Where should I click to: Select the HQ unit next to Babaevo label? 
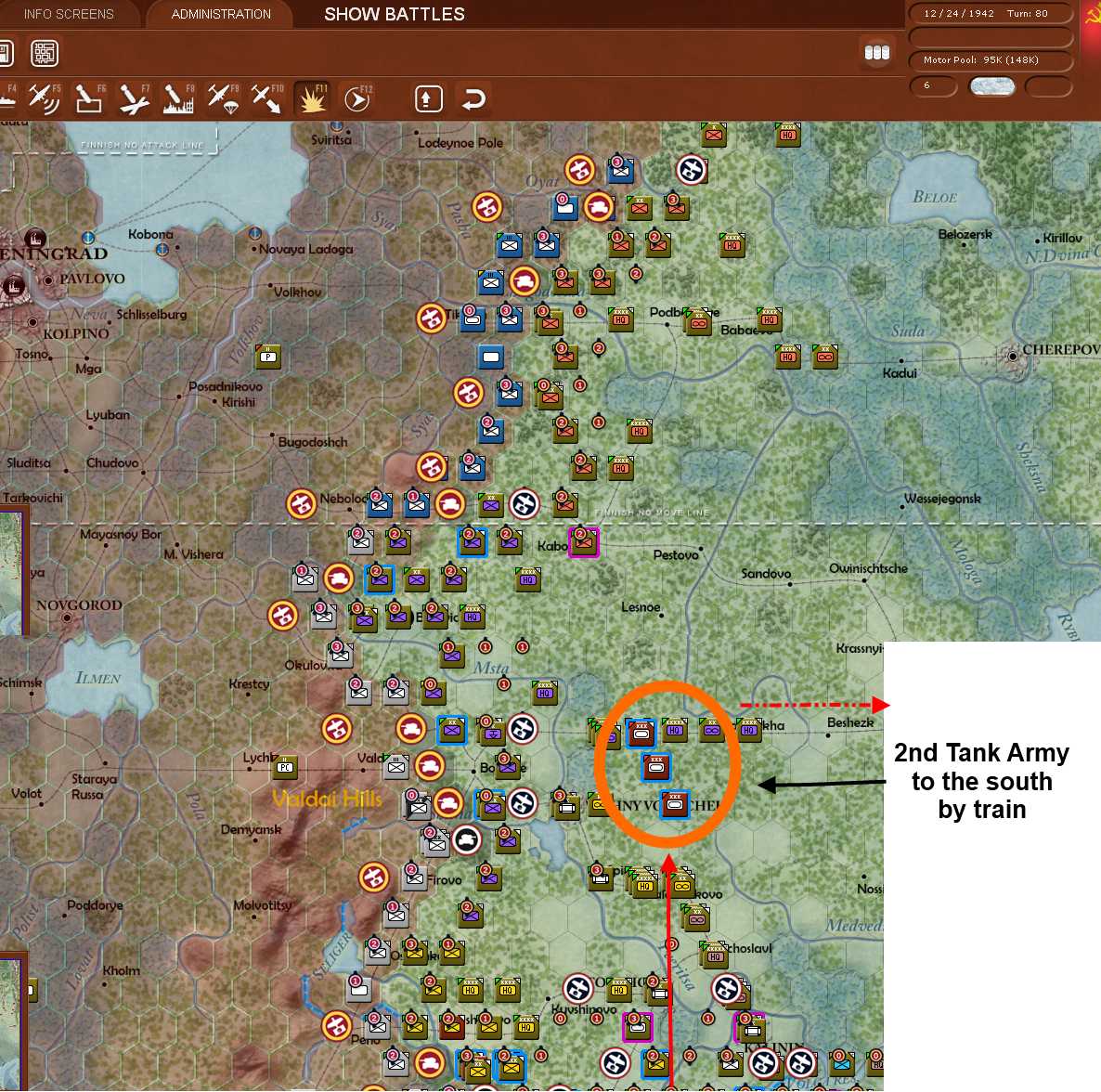[769, 318]
